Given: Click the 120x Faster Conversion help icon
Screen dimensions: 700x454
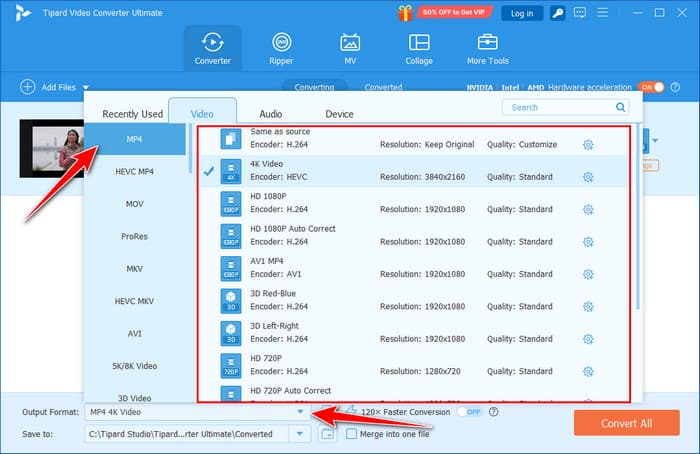Looking at the screenshot, I should point(493,412).
